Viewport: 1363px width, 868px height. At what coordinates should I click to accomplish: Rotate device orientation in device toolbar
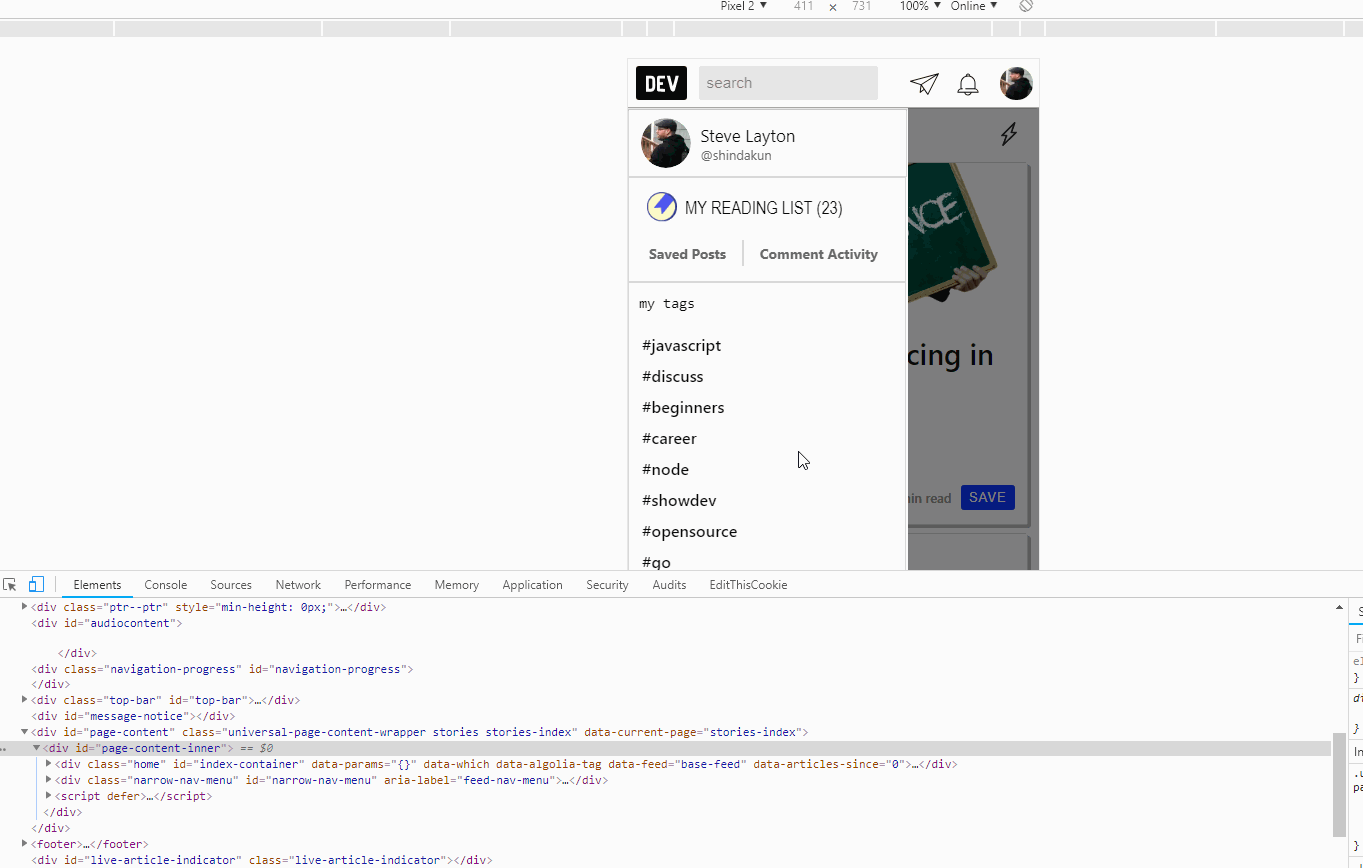click(x=1025, y=6)
